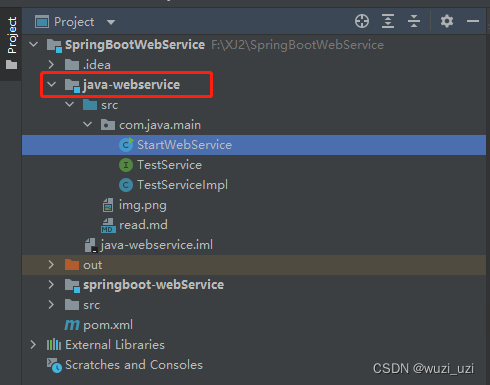Click the Select Opened File crosshair icon

click(362, 21)
